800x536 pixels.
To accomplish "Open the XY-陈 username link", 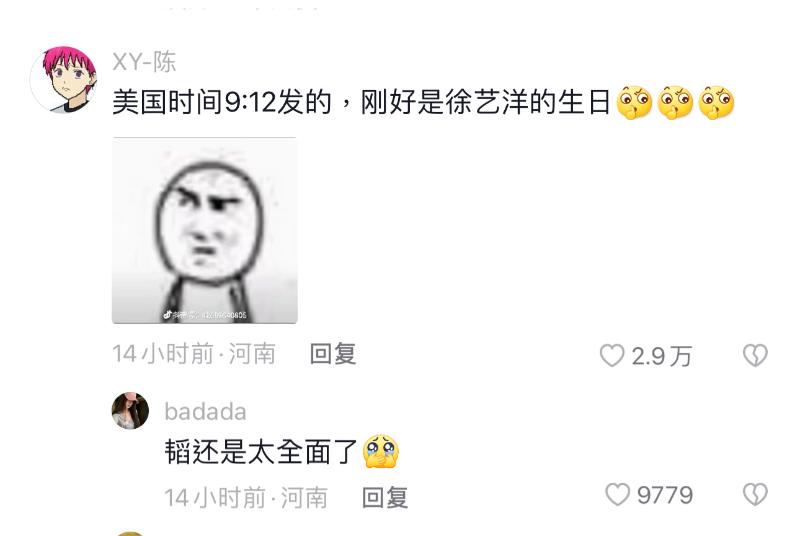I will click(144, 62).
